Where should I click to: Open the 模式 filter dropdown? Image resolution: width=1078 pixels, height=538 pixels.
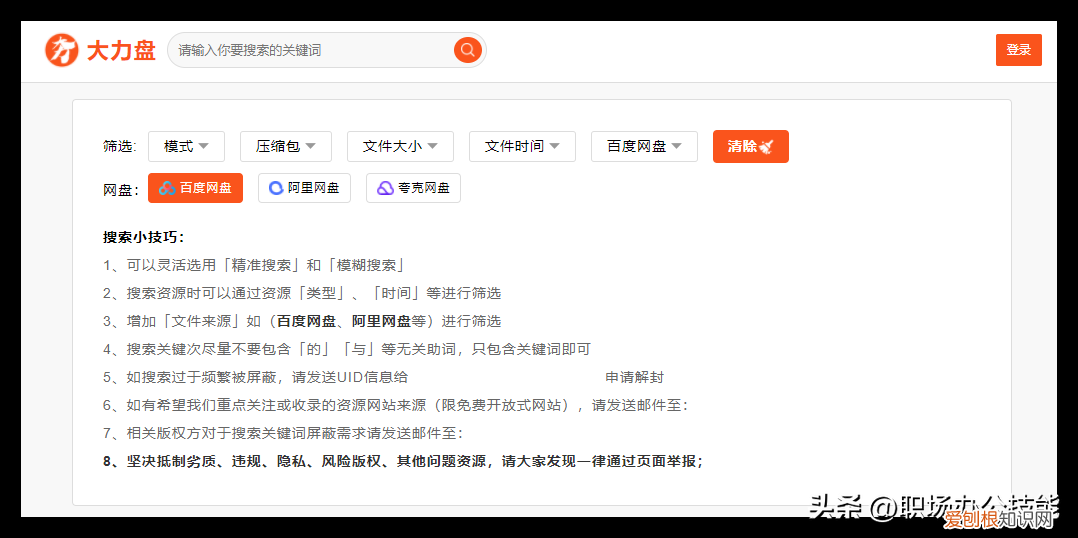(x=185, y=146)
